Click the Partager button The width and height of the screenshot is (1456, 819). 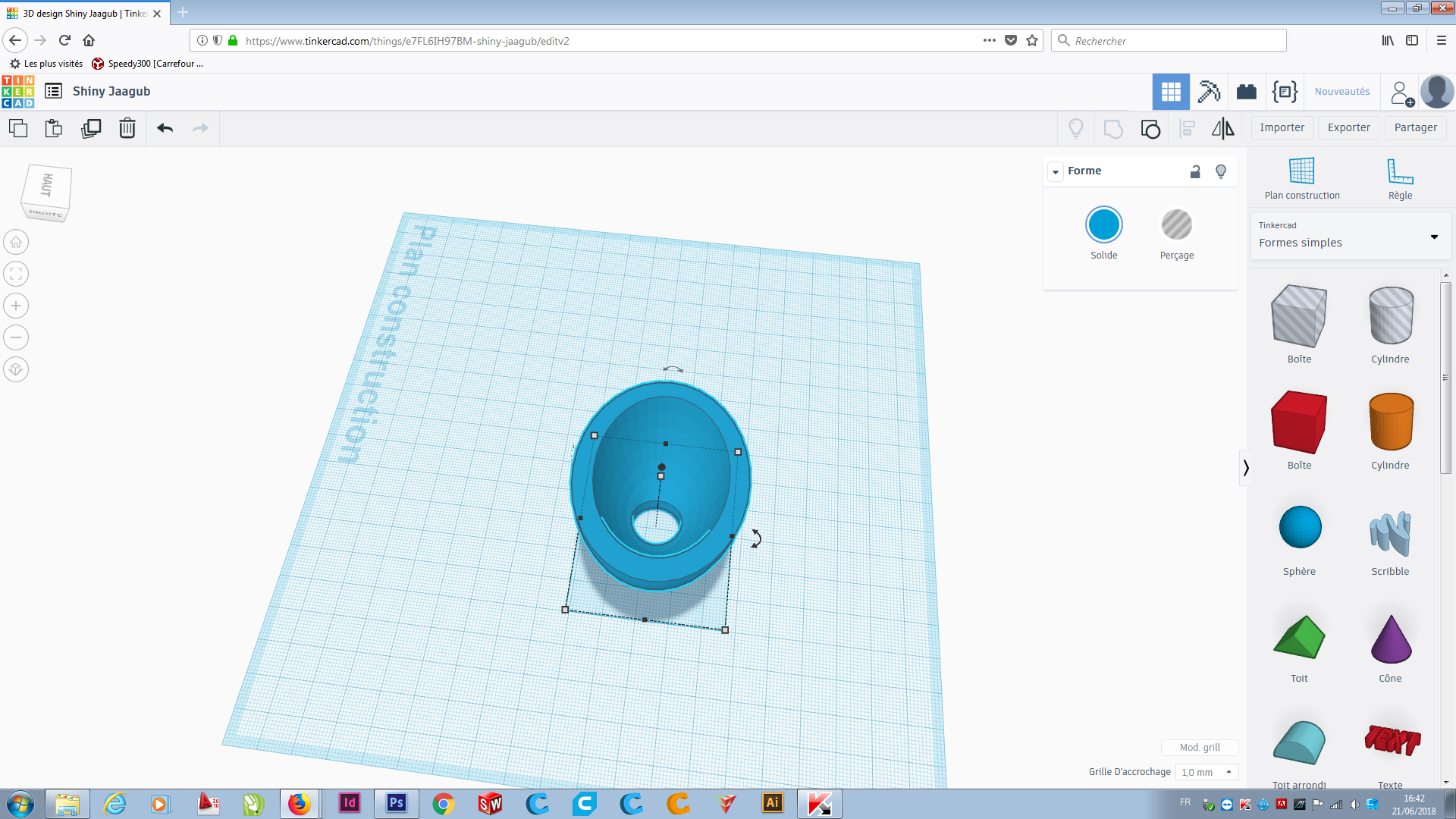coord(1415,127)
